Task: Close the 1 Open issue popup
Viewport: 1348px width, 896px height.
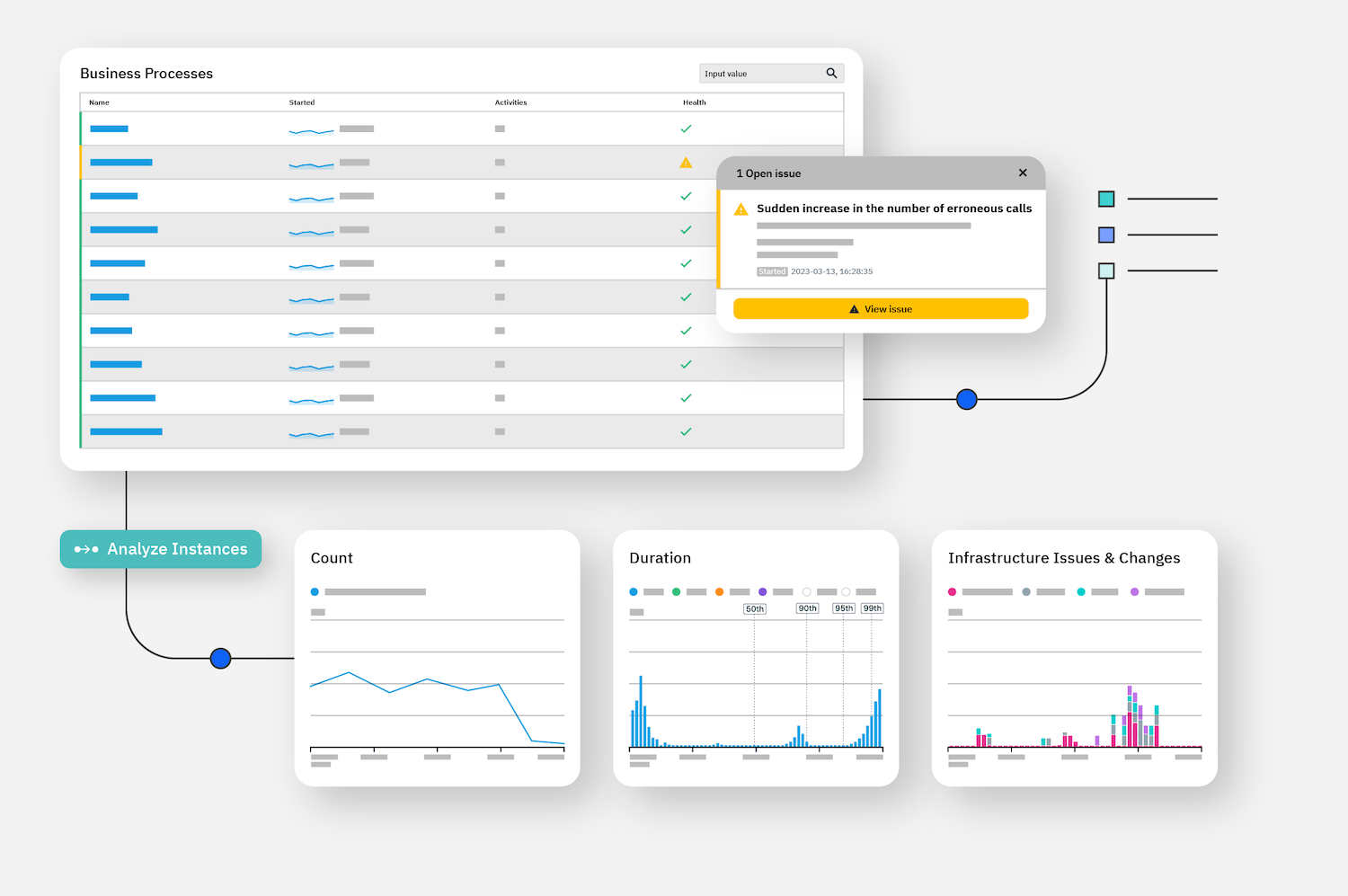Action: click(x=1023, y=173)
